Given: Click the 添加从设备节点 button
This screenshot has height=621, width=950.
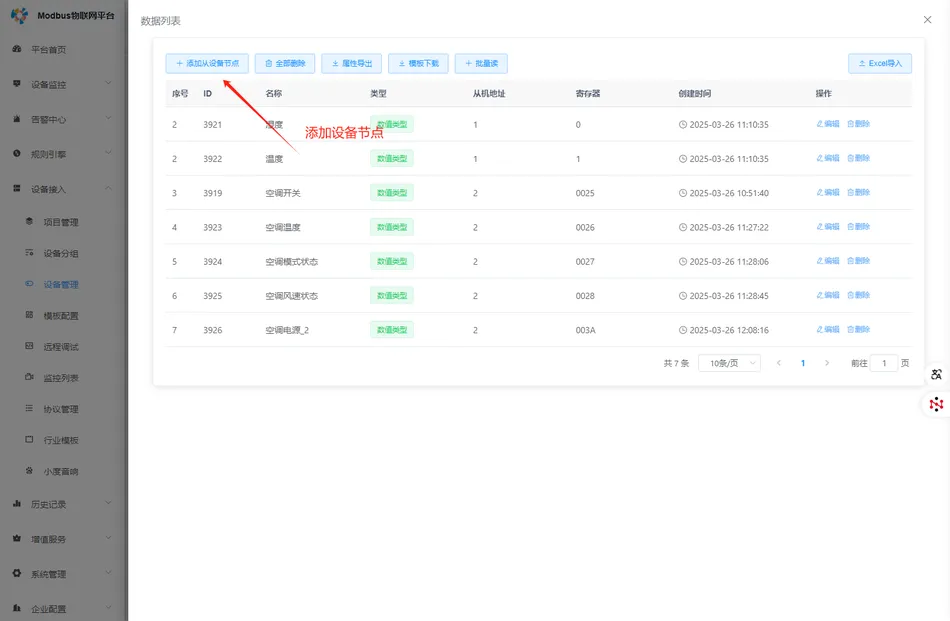Looking at the screenshot, I should [x=207, y=63].
